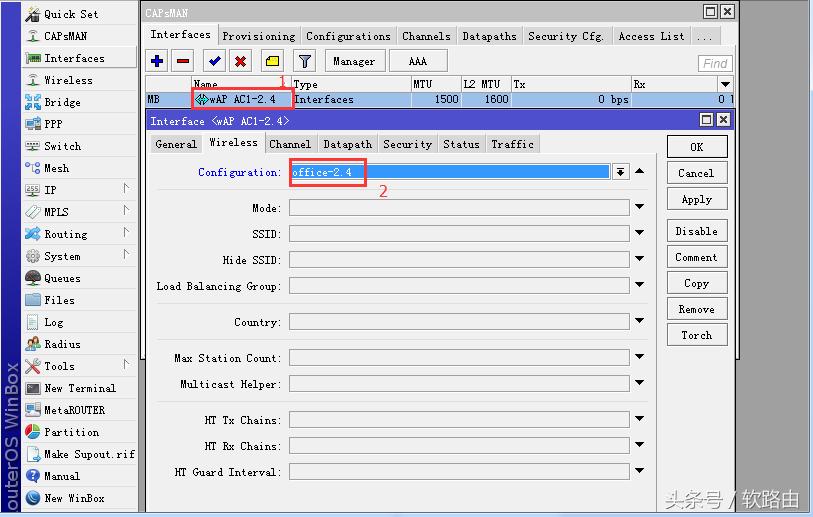This screenshot has width=813, height=517.
Task: Expand the Mode field arrow
Action: click(640, 207)
